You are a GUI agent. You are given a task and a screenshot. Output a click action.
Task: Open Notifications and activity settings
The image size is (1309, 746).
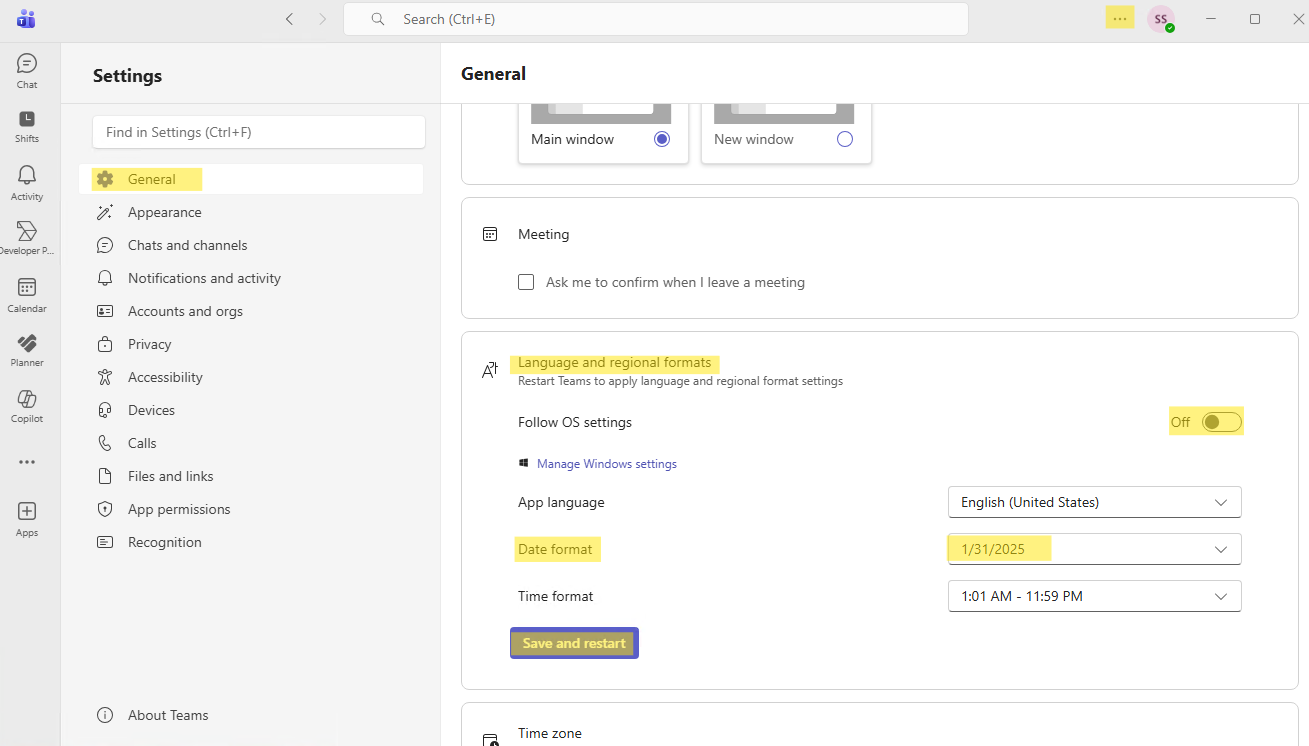point(204,278)
